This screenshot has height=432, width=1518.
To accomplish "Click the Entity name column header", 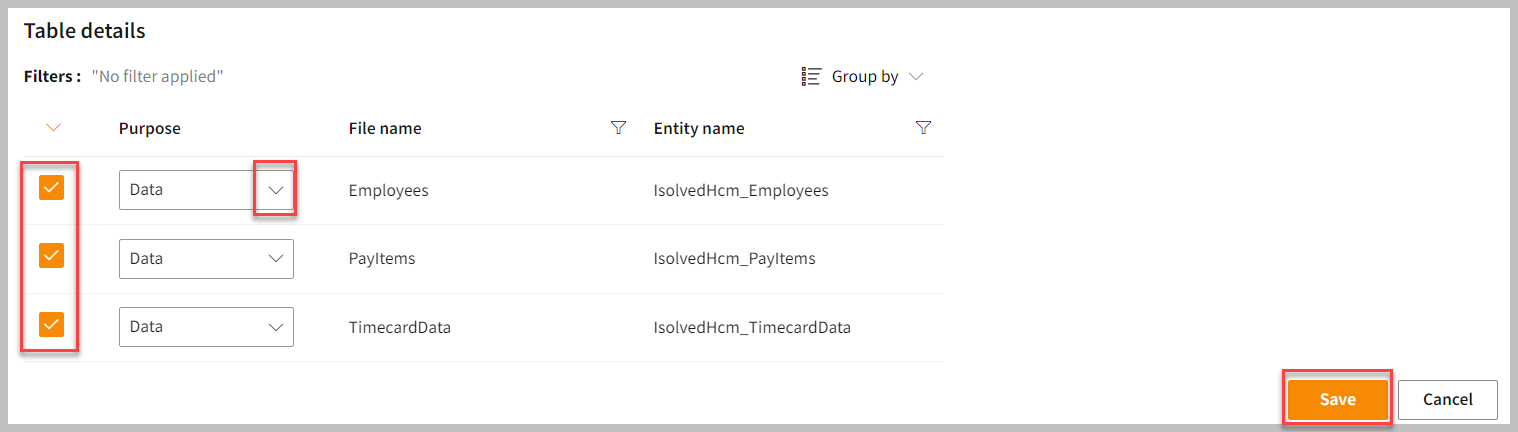I will click(x=699, y=128).
